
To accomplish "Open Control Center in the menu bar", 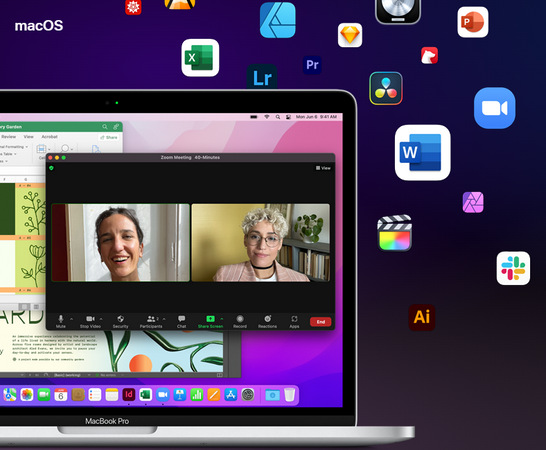I will pos(288,117).
